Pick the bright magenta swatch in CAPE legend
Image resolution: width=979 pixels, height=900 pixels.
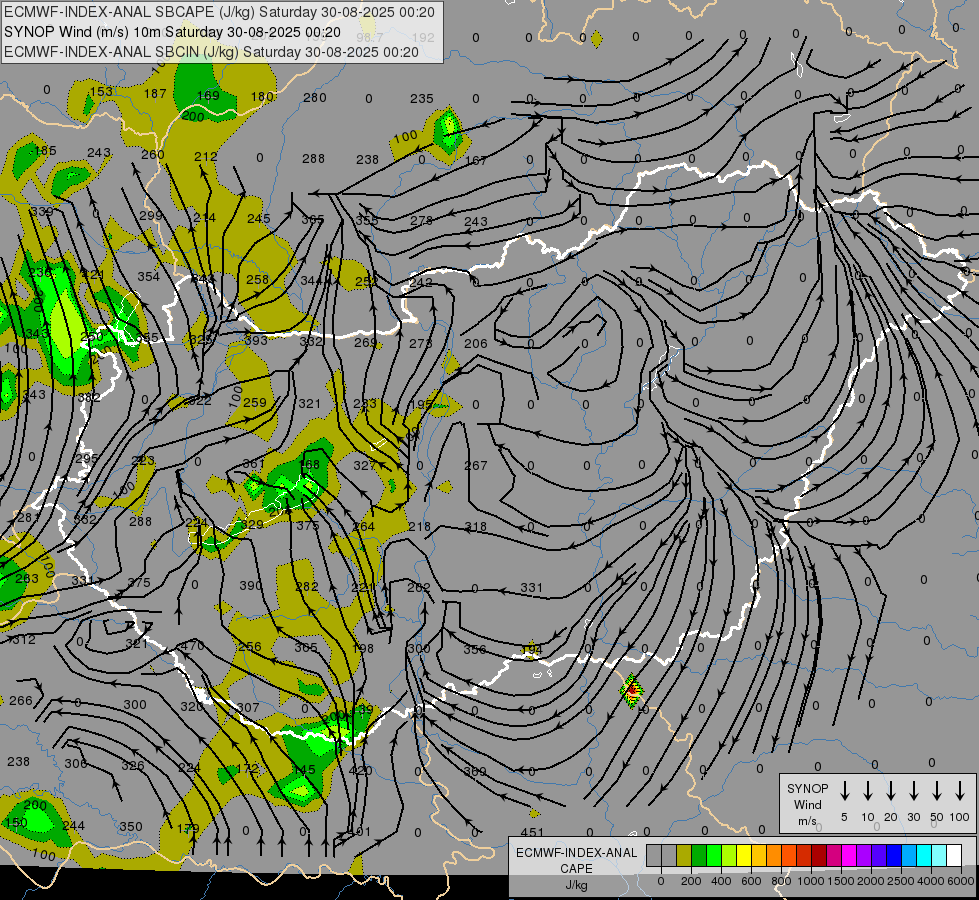pos(849,855)
